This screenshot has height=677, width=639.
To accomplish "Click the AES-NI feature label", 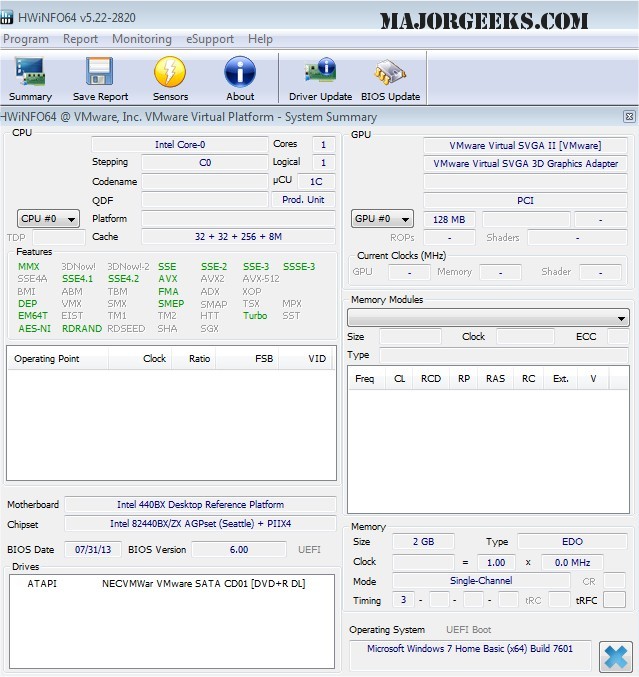I will click(35, 329).
